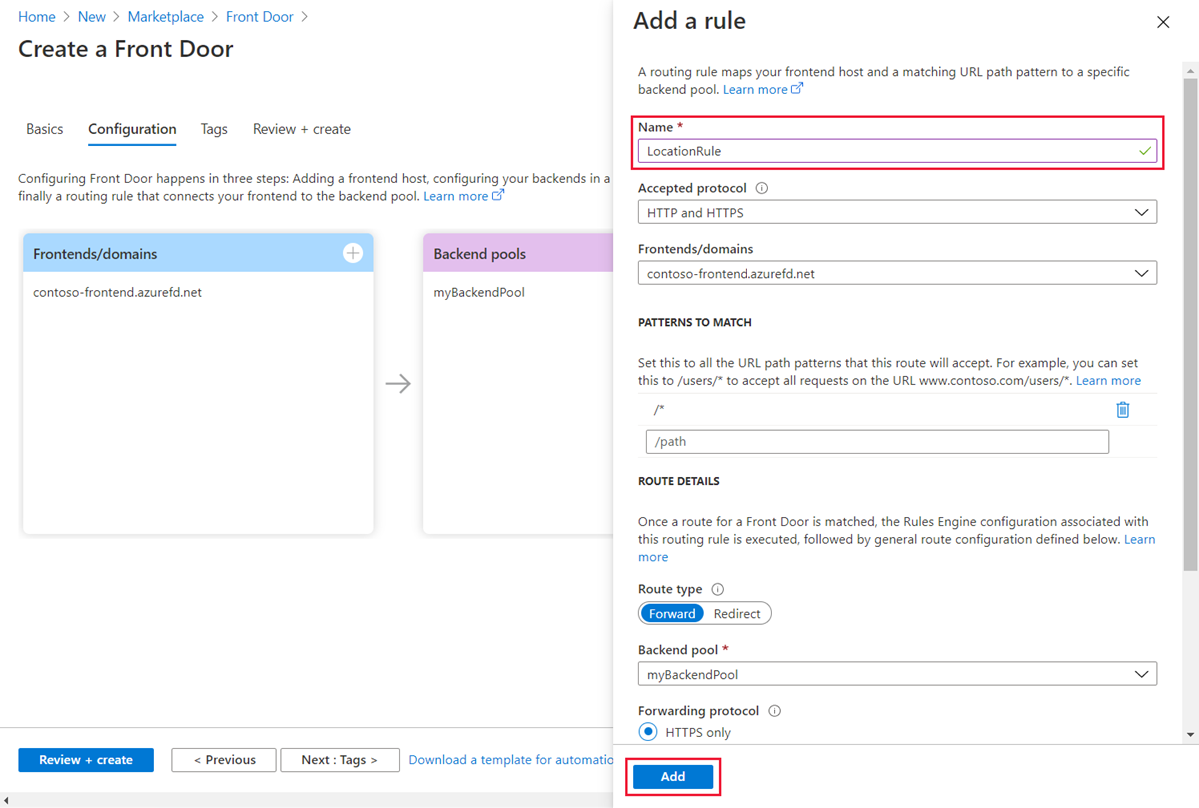Screen dimensions: 1199x808
Task: Select the Forward route type
Action: coord(672,614)
